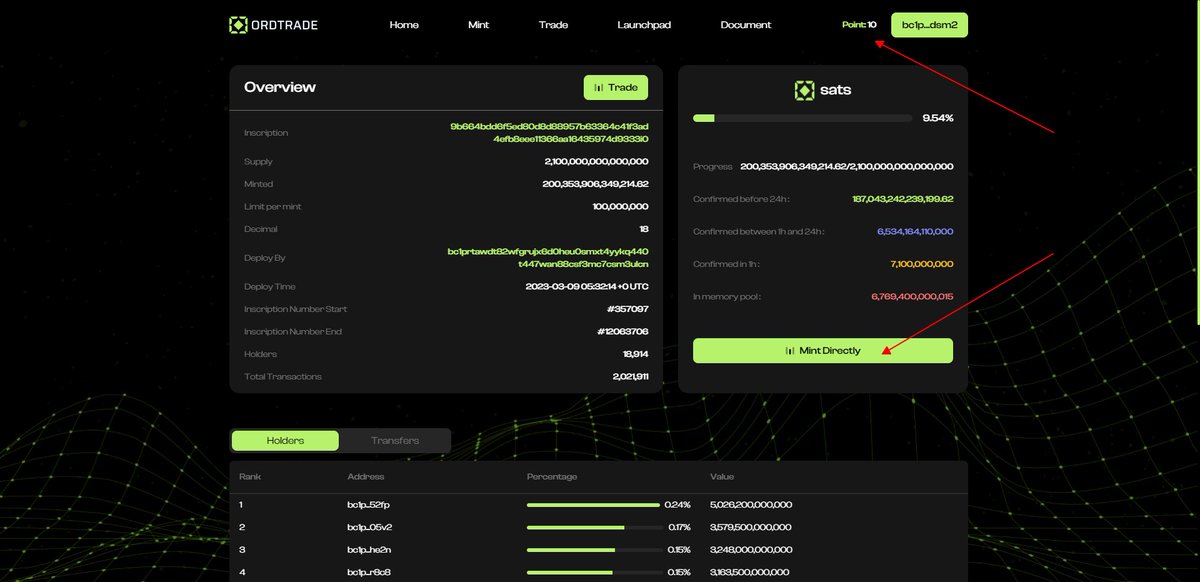Open the inscription ID link 9b664bdd...
Viewport: 1200px width, 582px height.
click(x=549, y=133)
